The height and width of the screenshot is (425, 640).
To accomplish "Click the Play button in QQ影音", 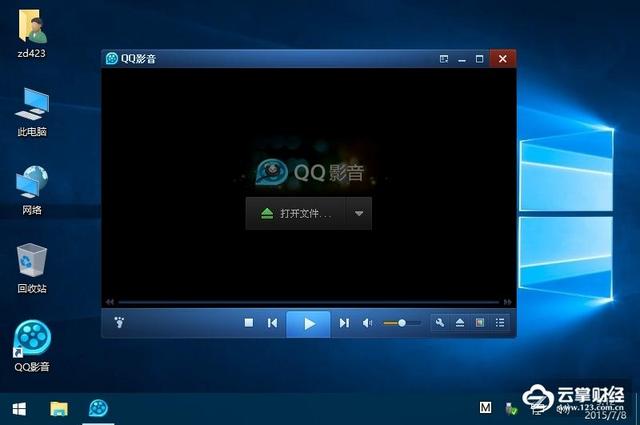I will pyautogui.click(x=309, y=324).
